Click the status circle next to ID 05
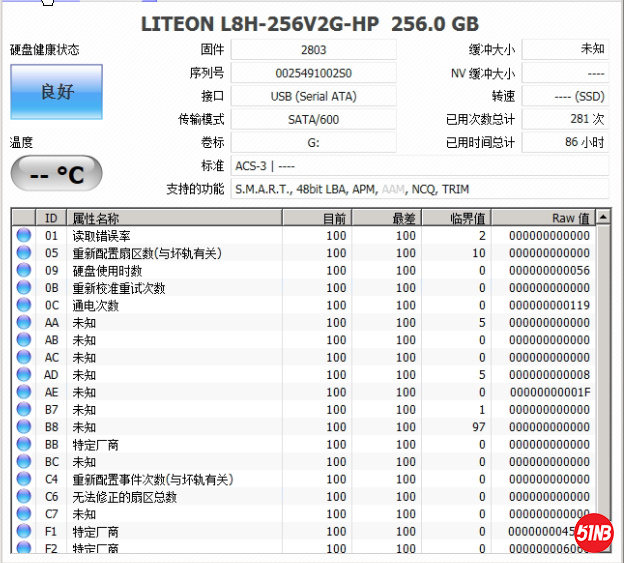The width and height of the screenshot is (624, 563). 24,253
